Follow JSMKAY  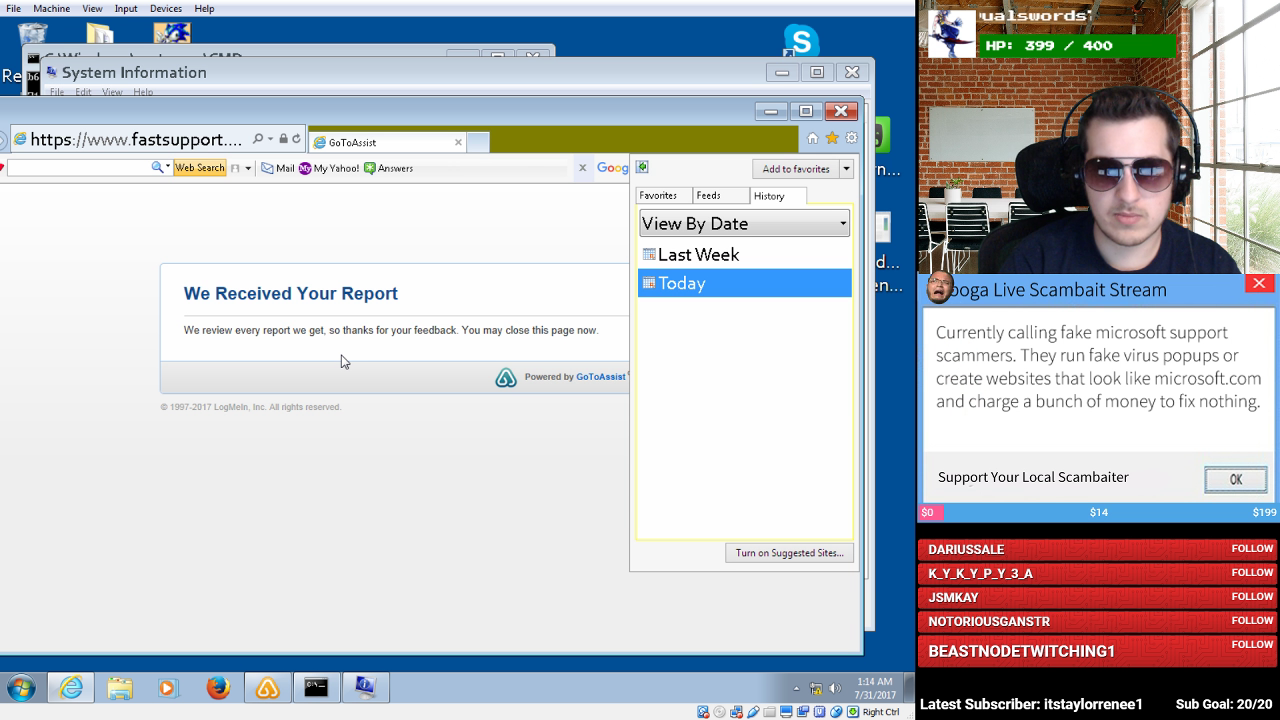tap(1252, 597)
